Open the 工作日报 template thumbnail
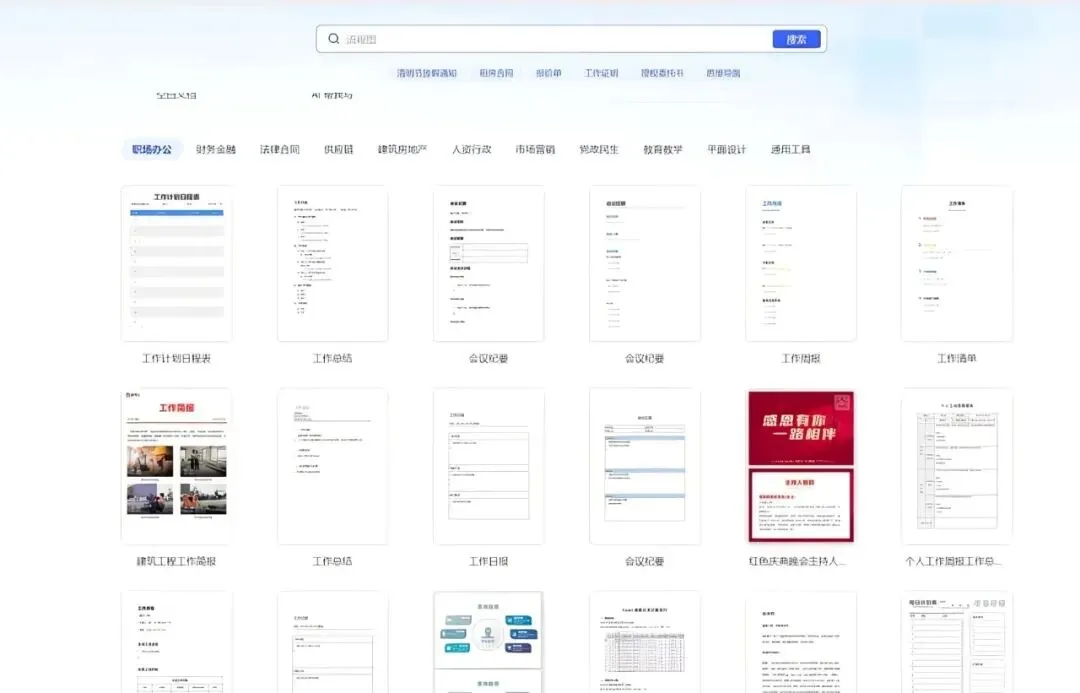The height and width of the screenshot is (693, 1080). (x=488, y=466)
